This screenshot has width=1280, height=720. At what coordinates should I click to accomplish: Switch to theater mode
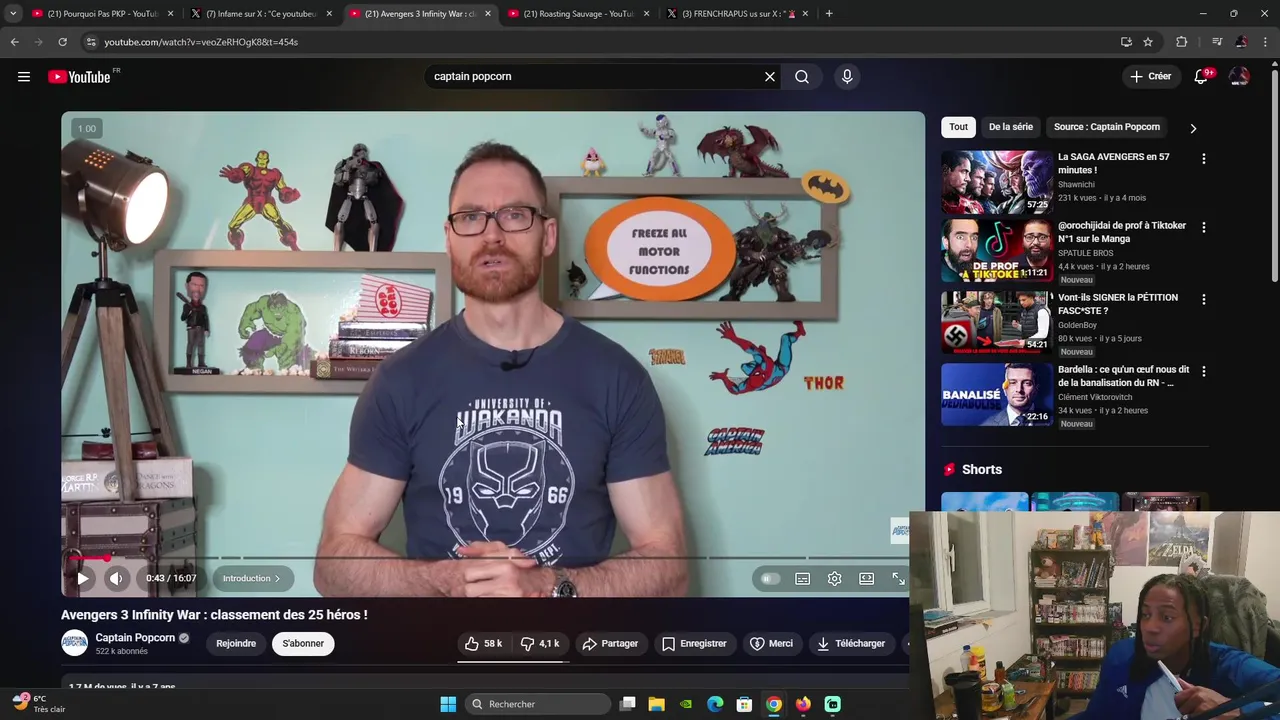[866, 579]
